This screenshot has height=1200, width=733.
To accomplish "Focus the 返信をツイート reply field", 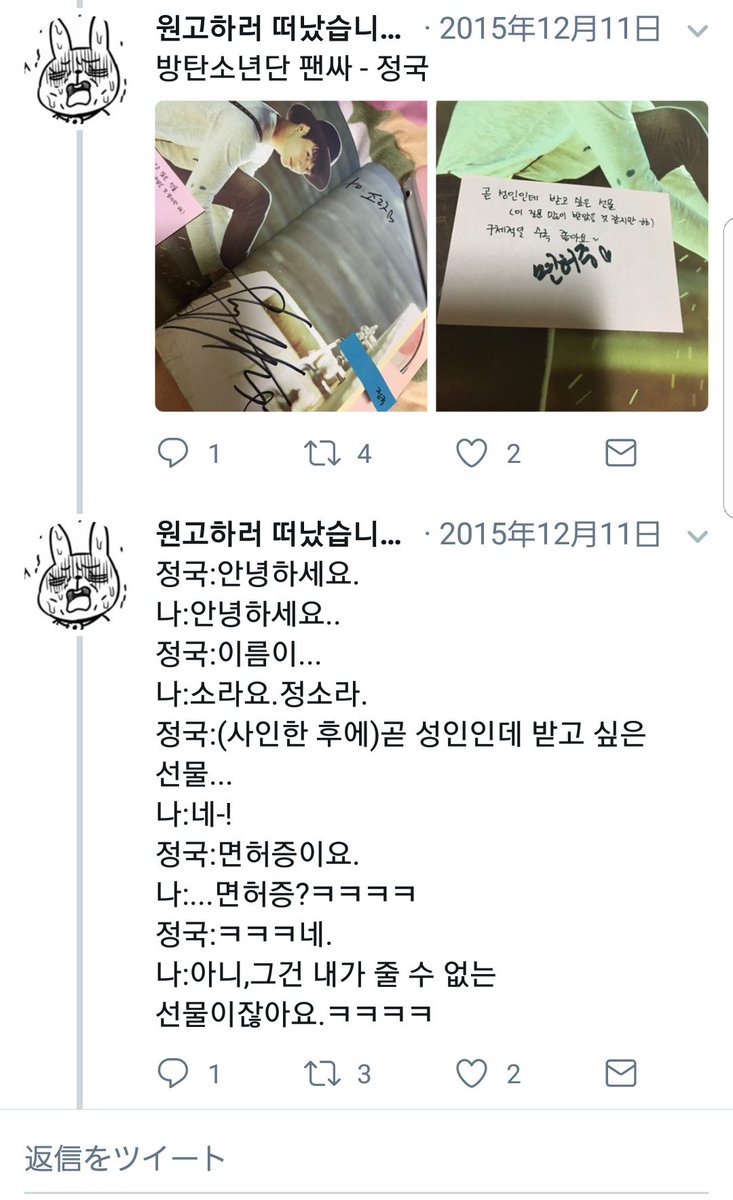I will 366,1158.
